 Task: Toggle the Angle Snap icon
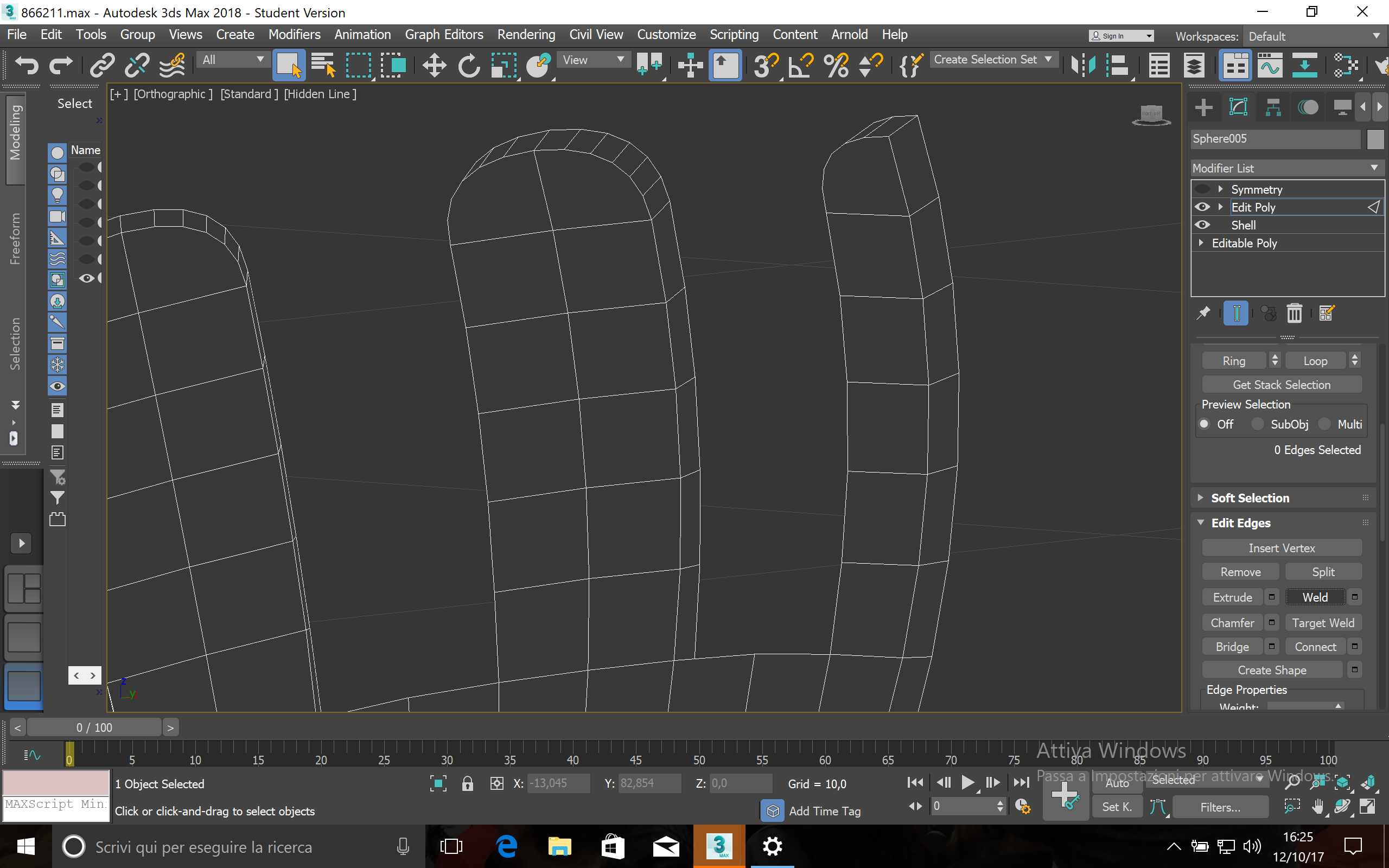(801, 65)
